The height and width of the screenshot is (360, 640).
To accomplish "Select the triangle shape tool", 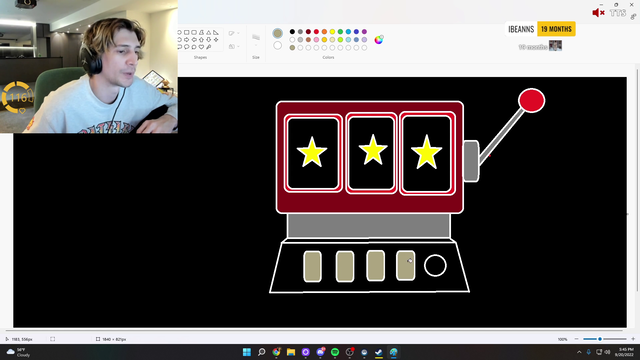I will (x=209, y=32).
